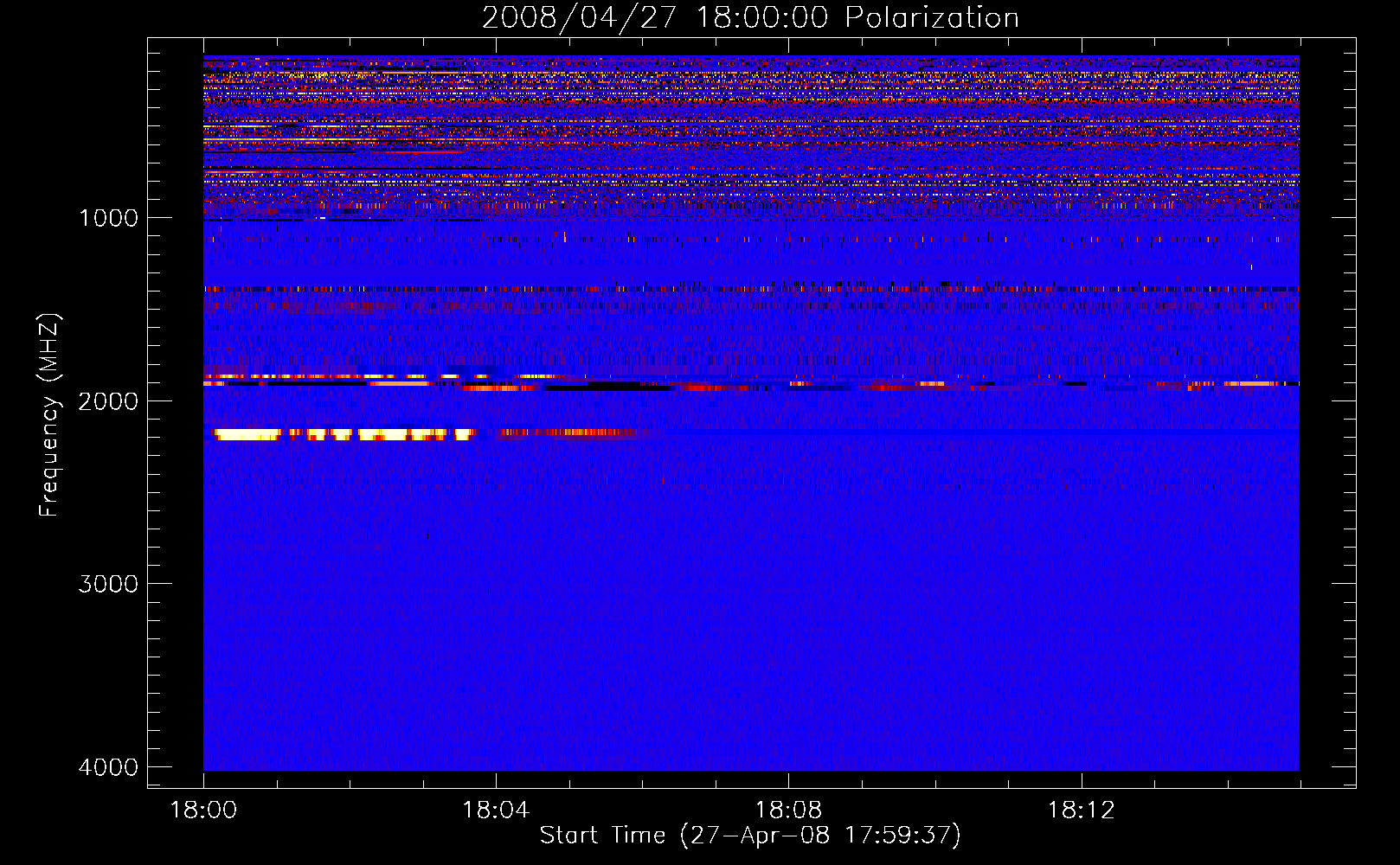Select the 3000 frequency tick label
The image size is (1400, 865).
(x=108, y=584)
